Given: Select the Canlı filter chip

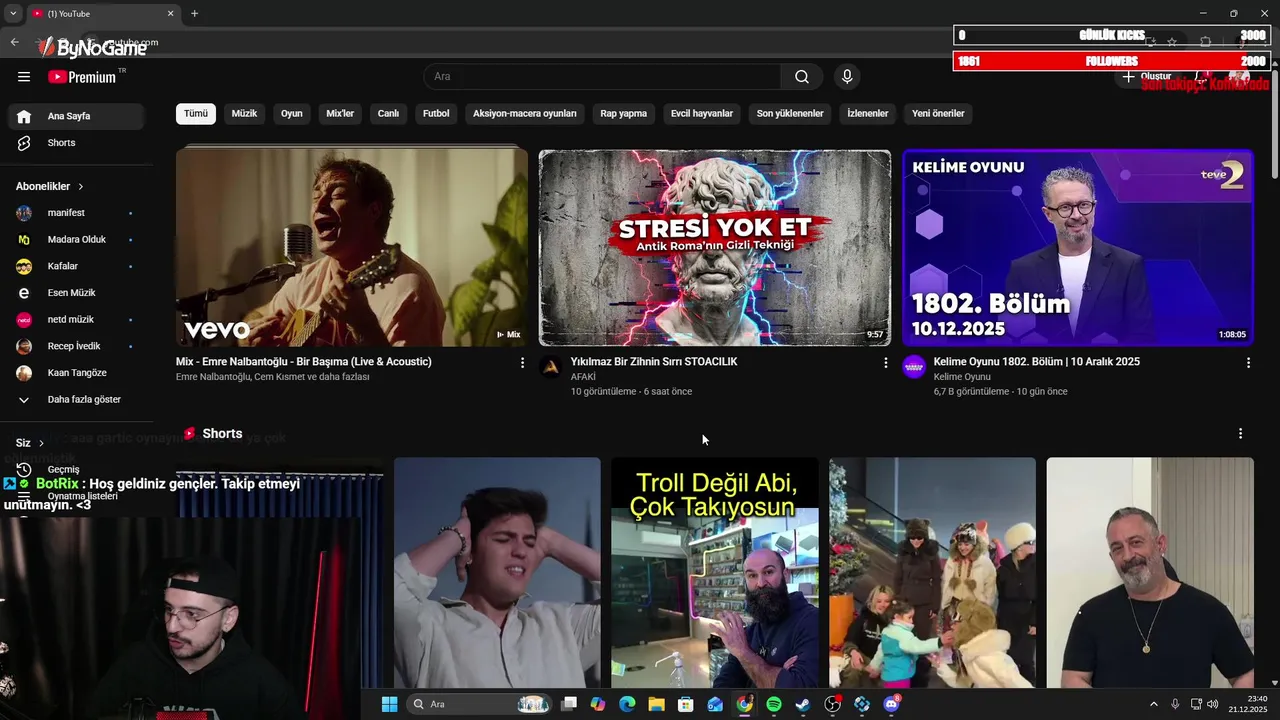Looking at the screenshot, I should click(x=388, y=114).
